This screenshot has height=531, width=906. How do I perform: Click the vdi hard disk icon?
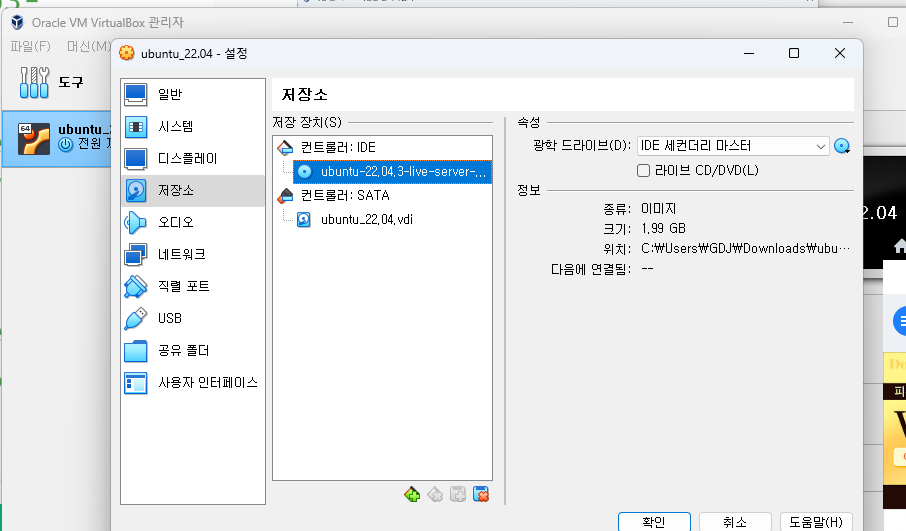(x=304, y=220)
